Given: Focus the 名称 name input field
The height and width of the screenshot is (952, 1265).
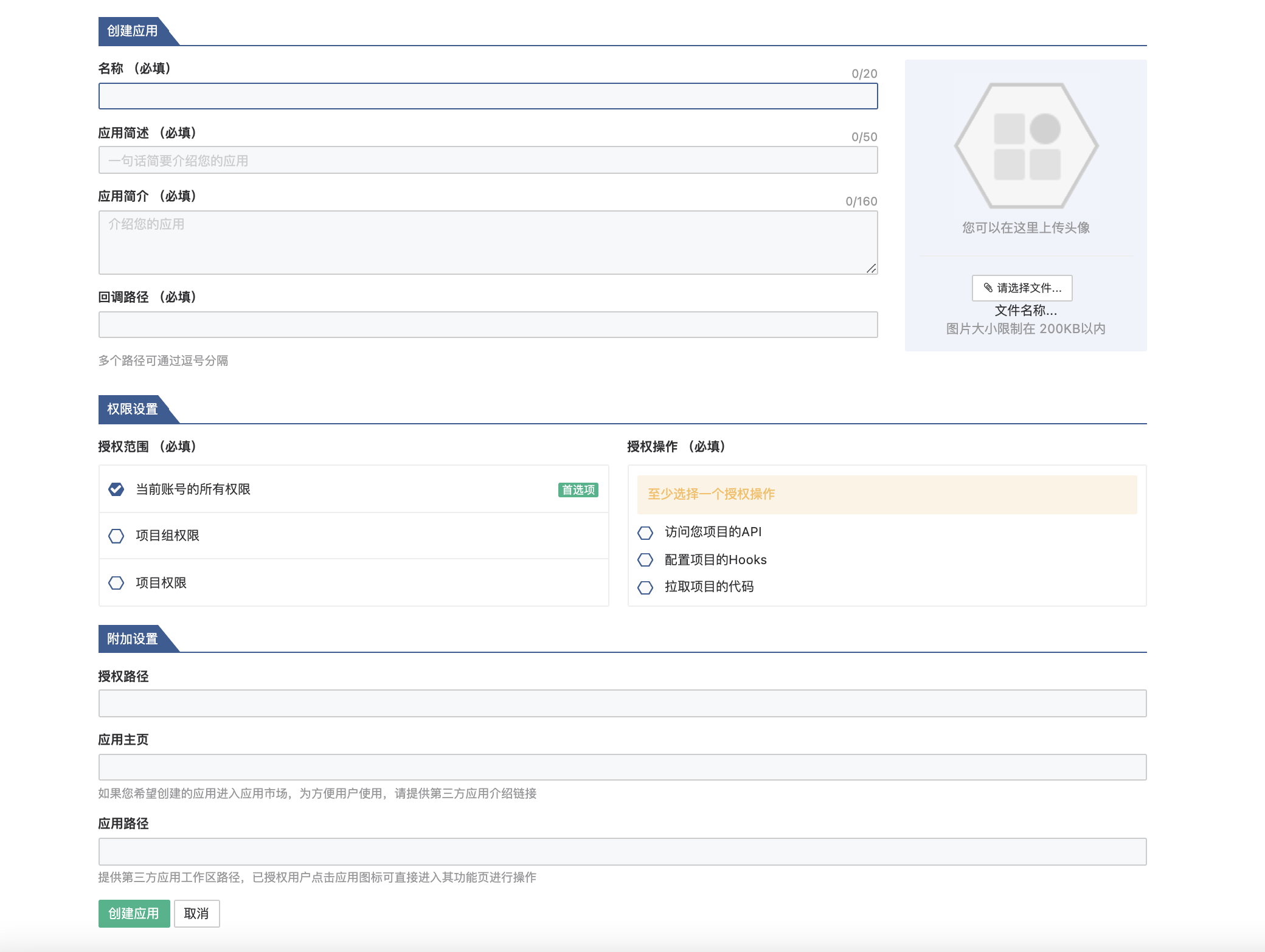Looking at the screenshot, I should 488,97.
